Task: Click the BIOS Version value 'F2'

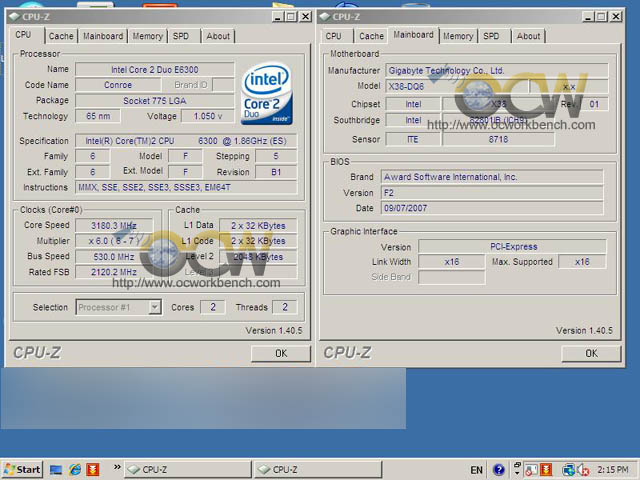Action: point(492,193)
